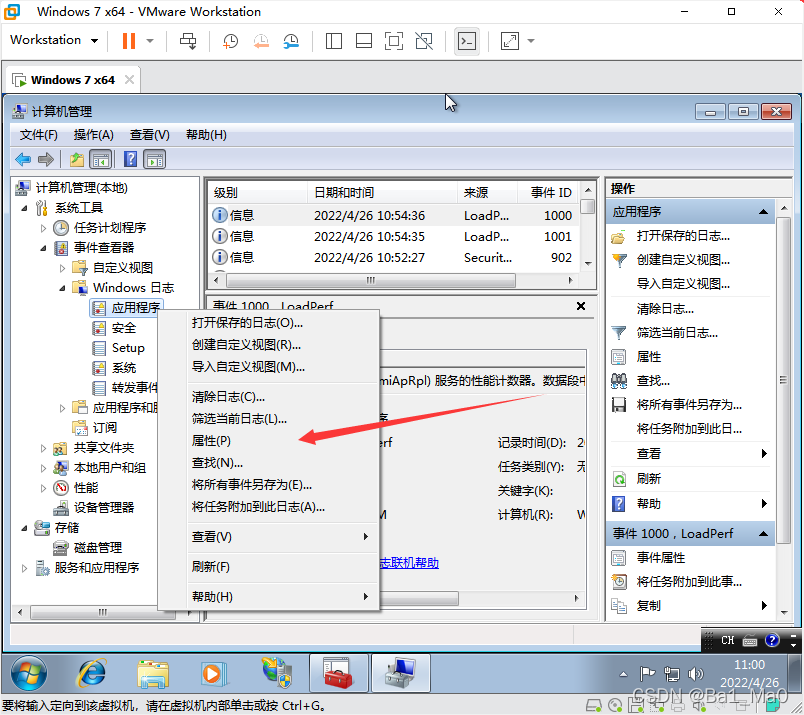Click Refresh icon in the Actions pane
This screenshot has width=804, height=715.
pyautogui.click(x=619, y=479)
